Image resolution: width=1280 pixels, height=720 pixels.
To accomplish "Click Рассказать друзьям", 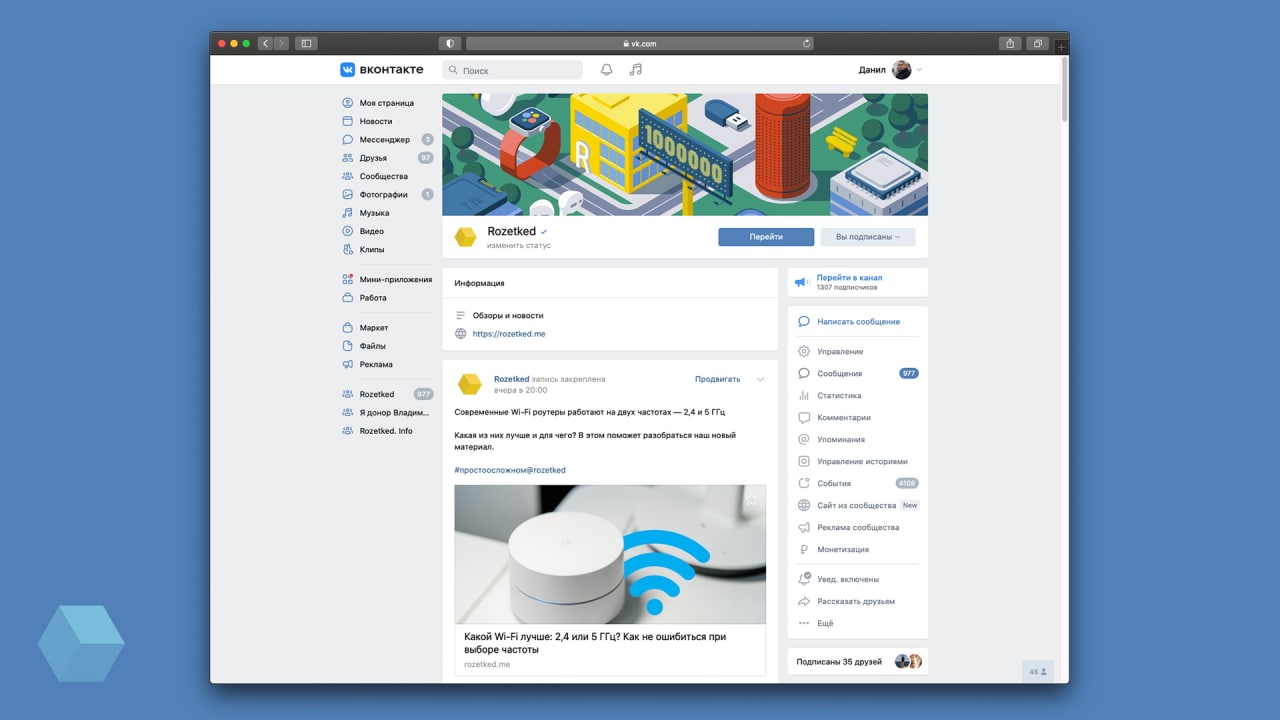I will [856, 602].
